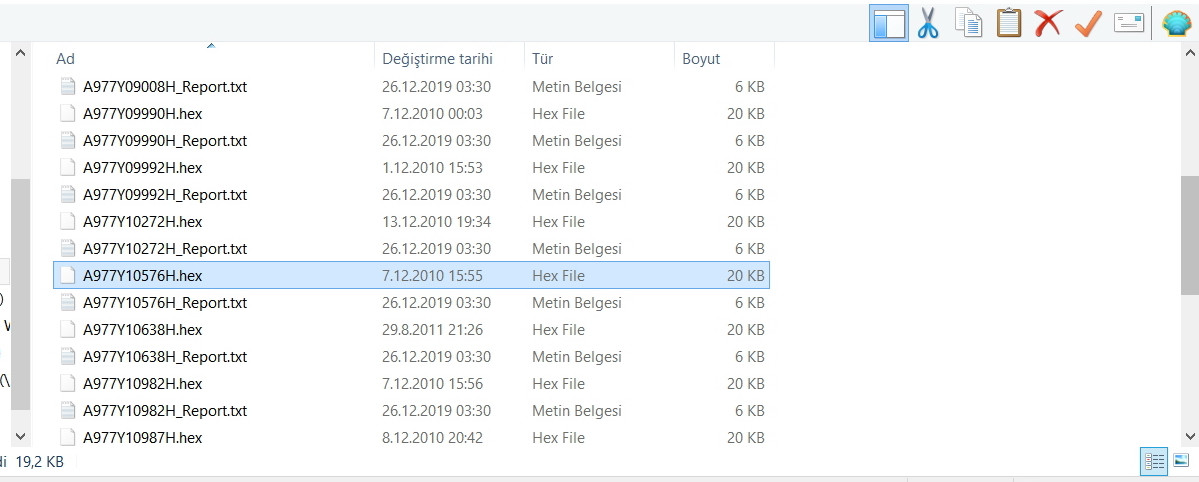Click the red X Delete icon
Screen dimensions: 1199x482
[x=1048, y=23]
